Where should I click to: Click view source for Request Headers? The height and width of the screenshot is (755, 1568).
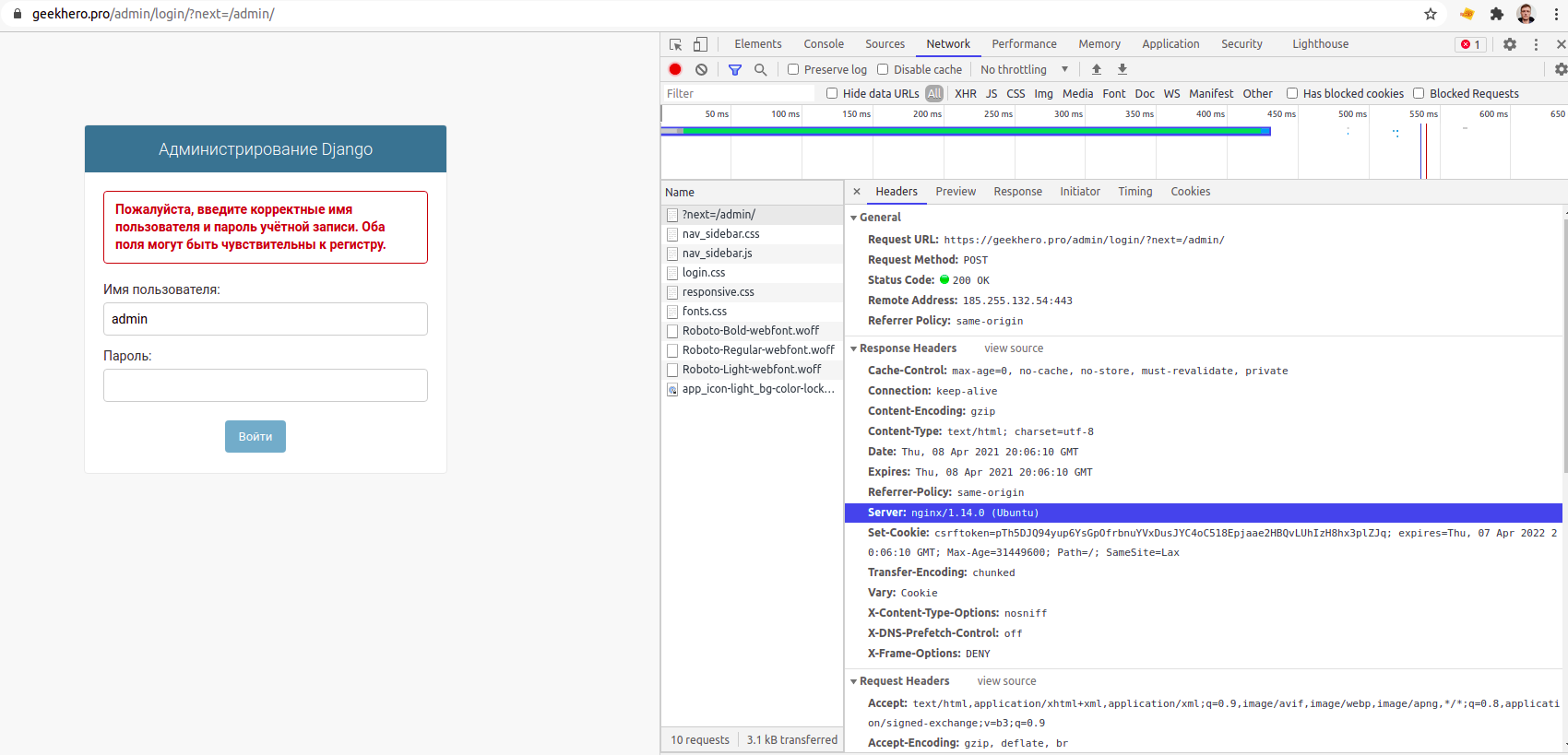(1006, 681)
